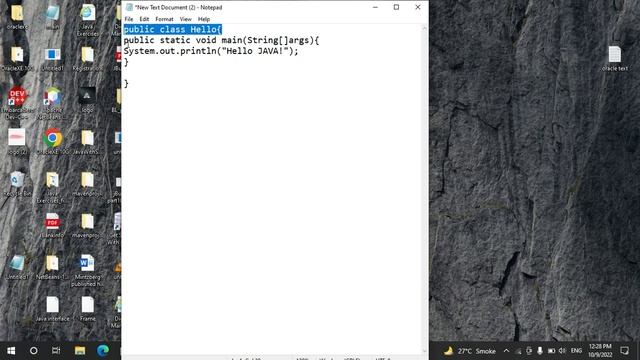Open the Windows Start menu
640x360 pixels.
pyautogui.click(x=11, y=351)
